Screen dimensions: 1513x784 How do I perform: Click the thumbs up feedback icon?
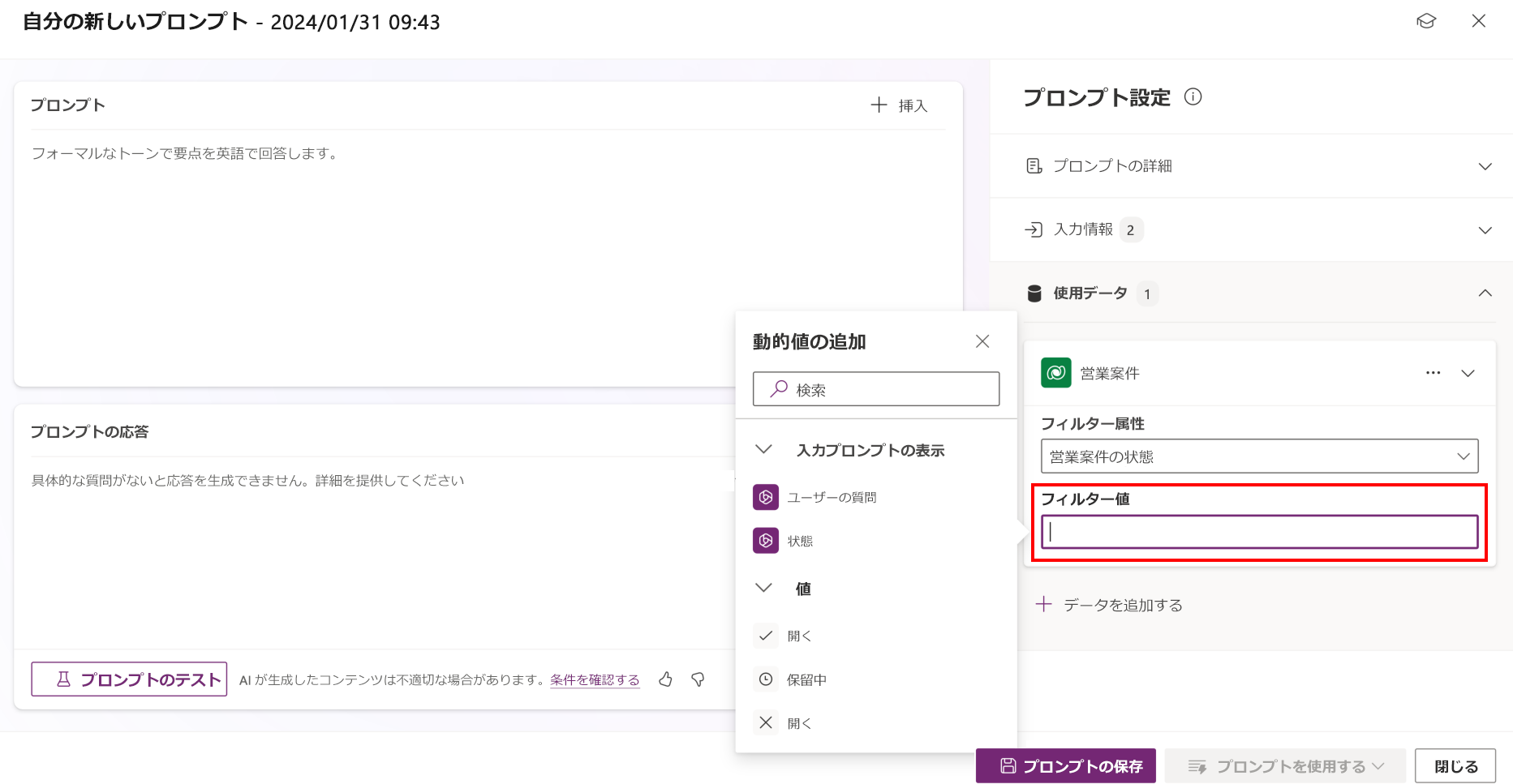click(x=665, y=679)
